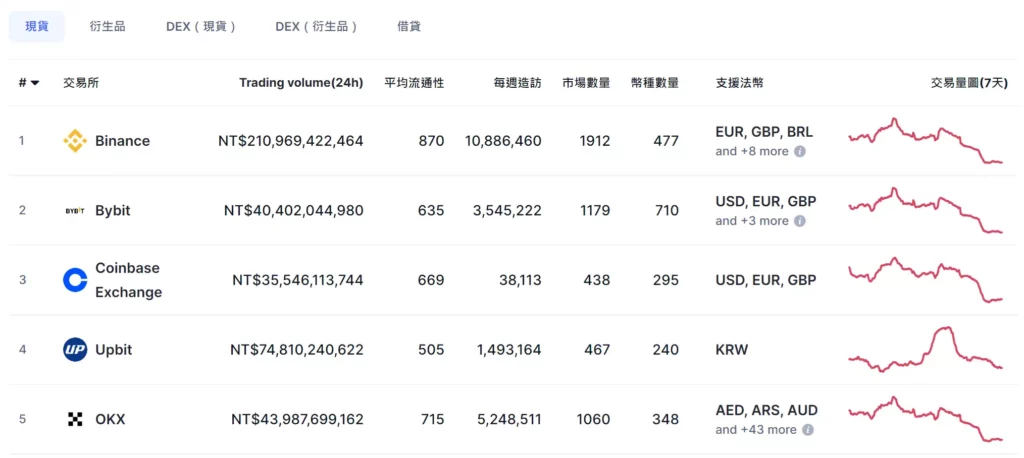Open info icon next to Bybit's +3 more
Screen dimensions: 1024x458
coord(799,221)
